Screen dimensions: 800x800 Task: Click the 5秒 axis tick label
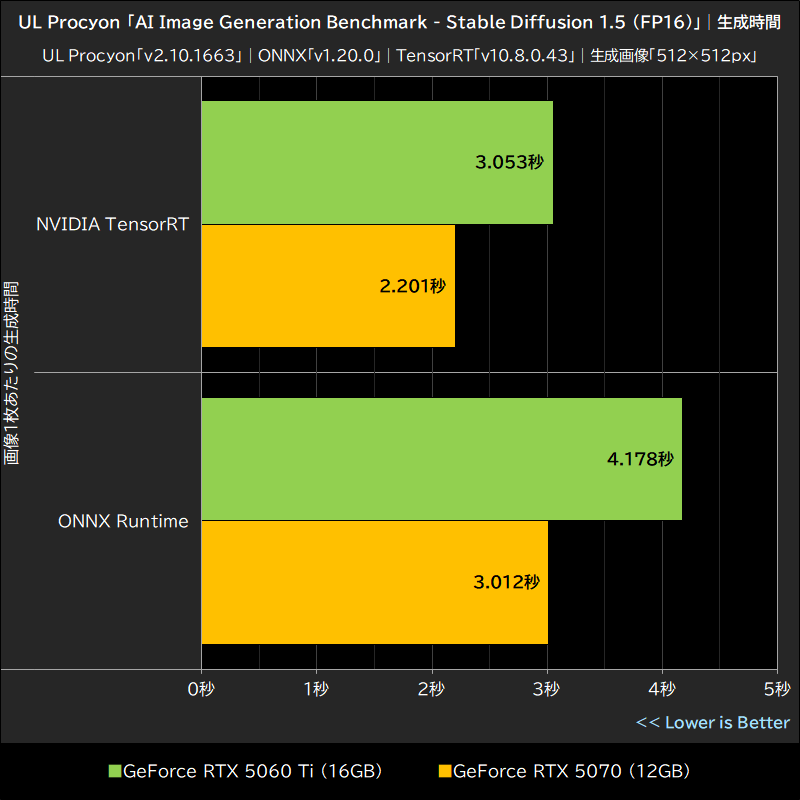[777, 690]
